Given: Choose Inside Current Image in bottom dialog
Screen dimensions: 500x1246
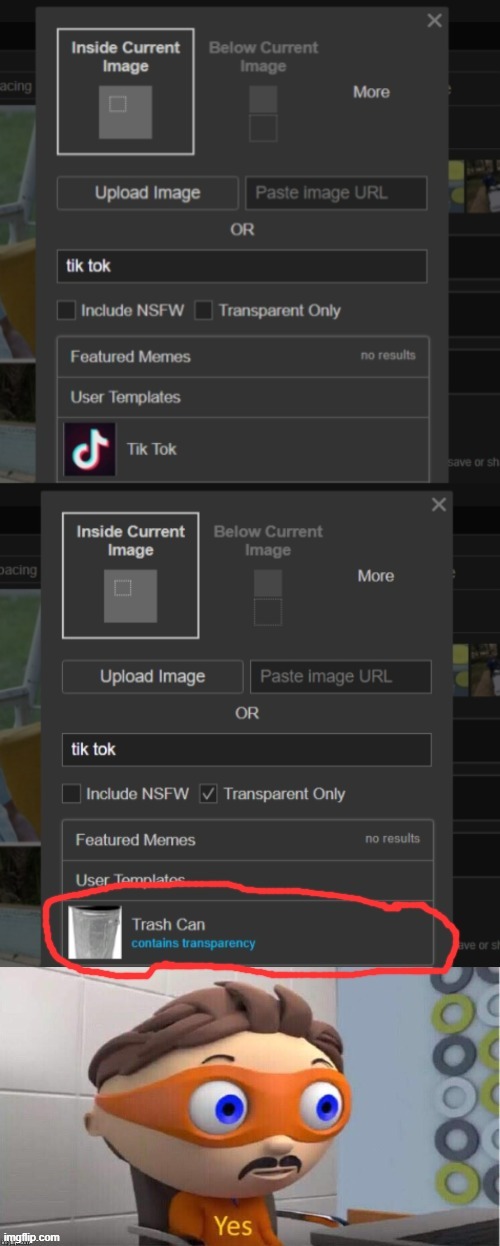Looking at the screenshot, I should [129, 575].
